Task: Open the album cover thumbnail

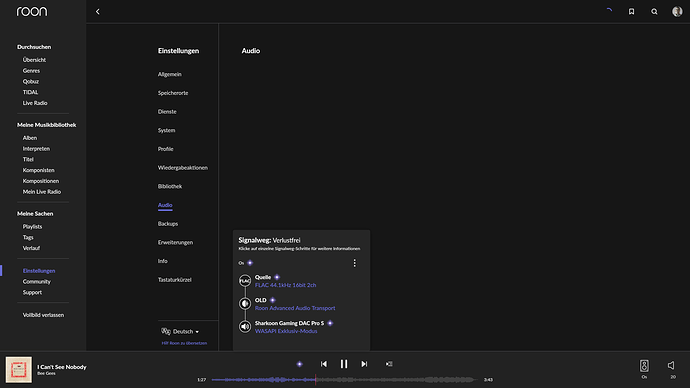Action: pos(18,370)
